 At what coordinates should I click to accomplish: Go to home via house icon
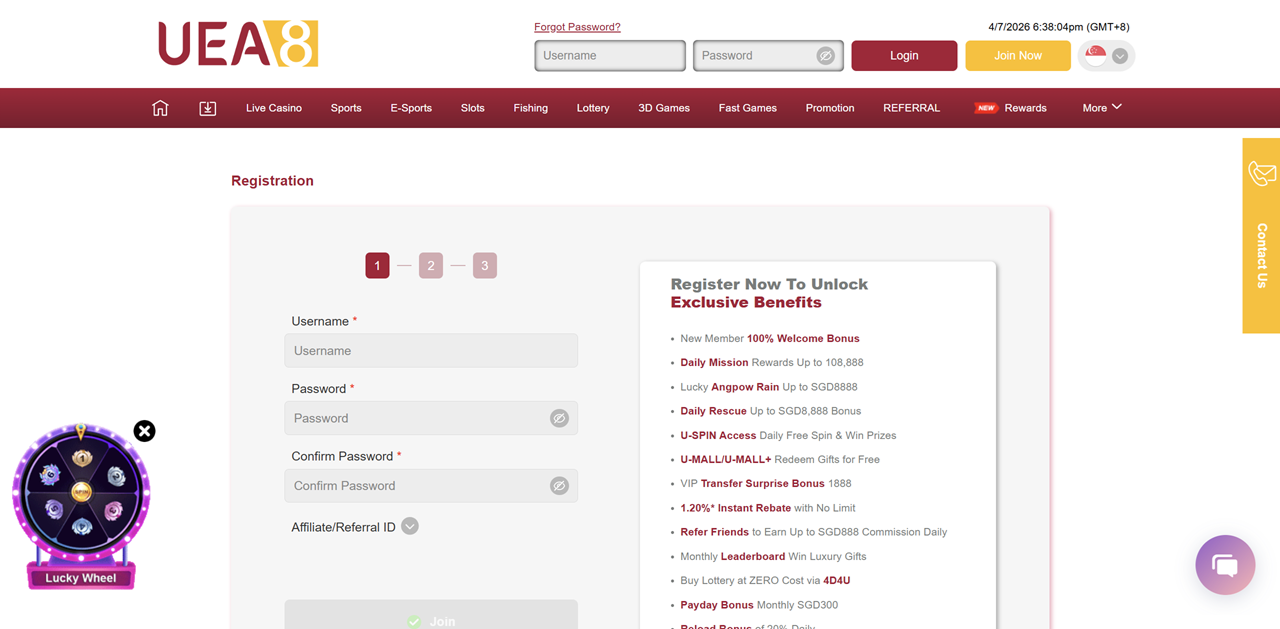[x=160, y=108]
